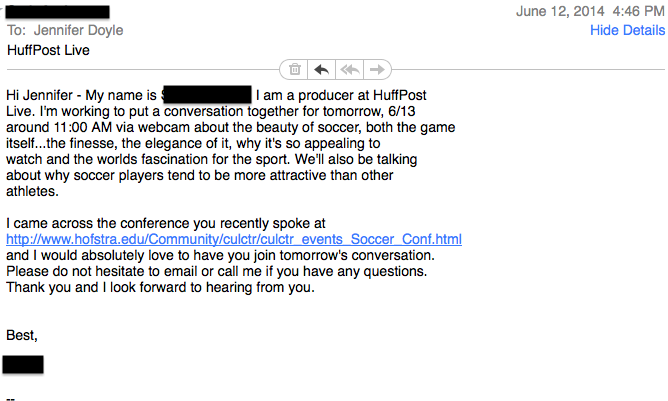
Task: Forward this email with the right arrow
Action: tap(376, 69)
